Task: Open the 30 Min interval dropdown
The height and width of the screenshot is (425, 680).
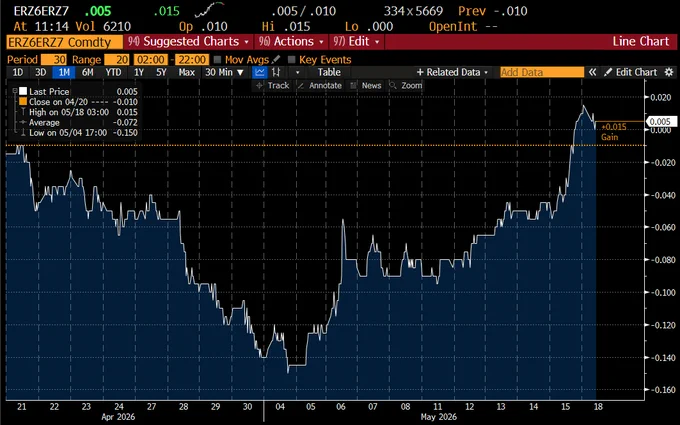Action: 224,72
